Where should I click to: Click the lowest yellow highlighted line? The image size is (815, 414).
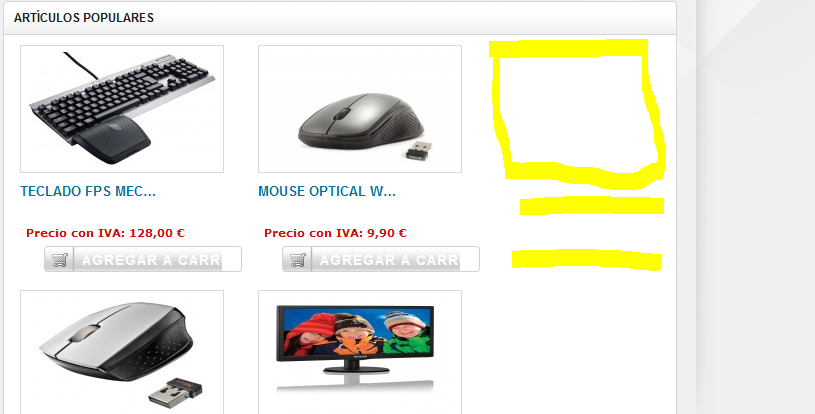point(586,260)
